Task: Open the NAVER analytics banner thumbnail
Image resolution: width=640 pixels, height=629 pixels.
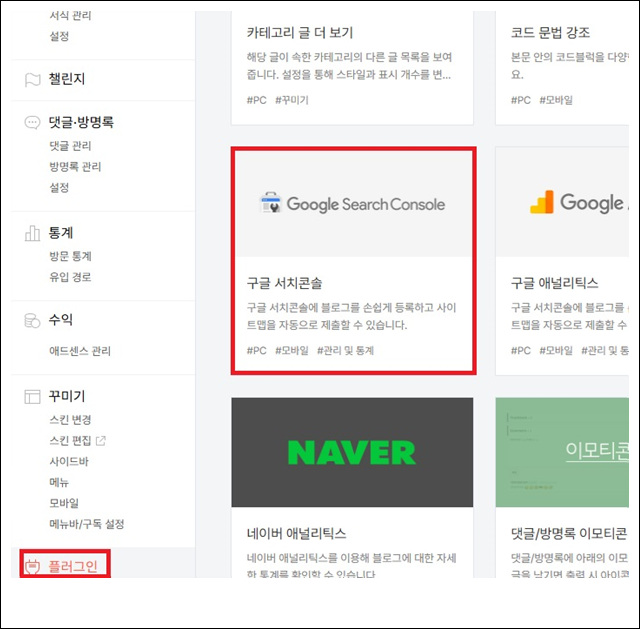Action: [352, 452]
